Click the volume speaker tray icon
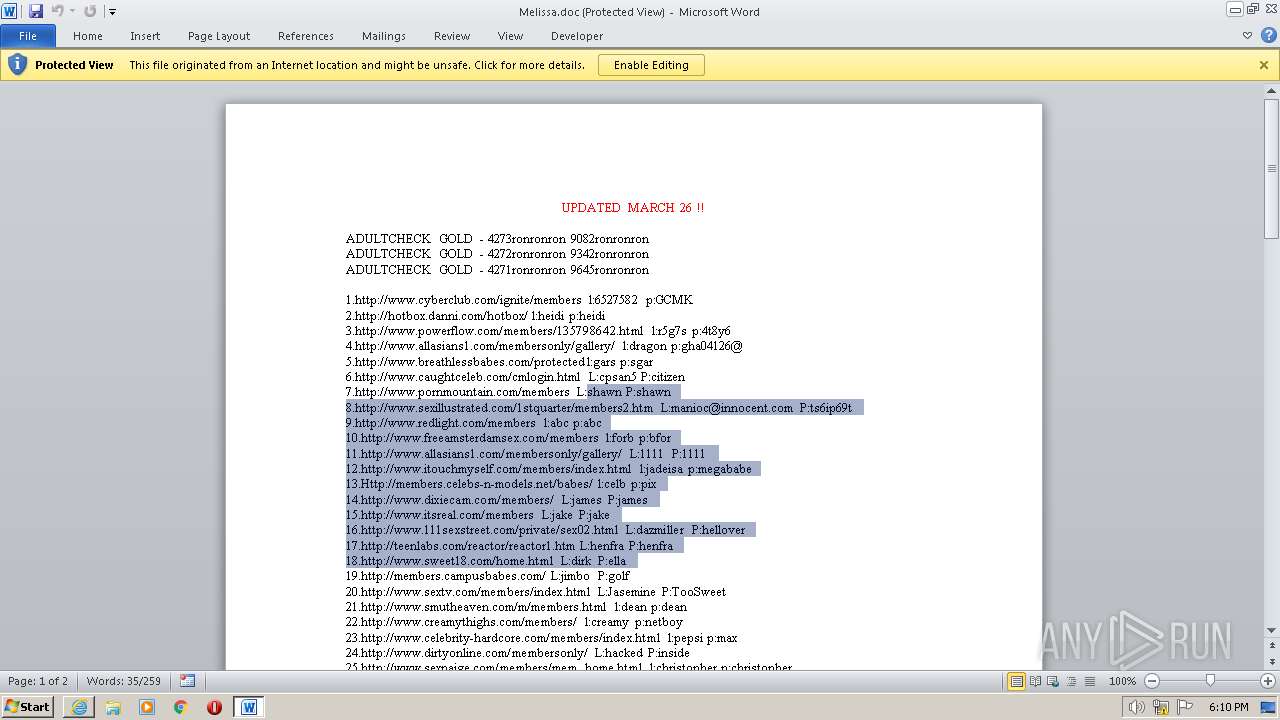Viewport: 1280px width, 720px height. coord(1137,707)
